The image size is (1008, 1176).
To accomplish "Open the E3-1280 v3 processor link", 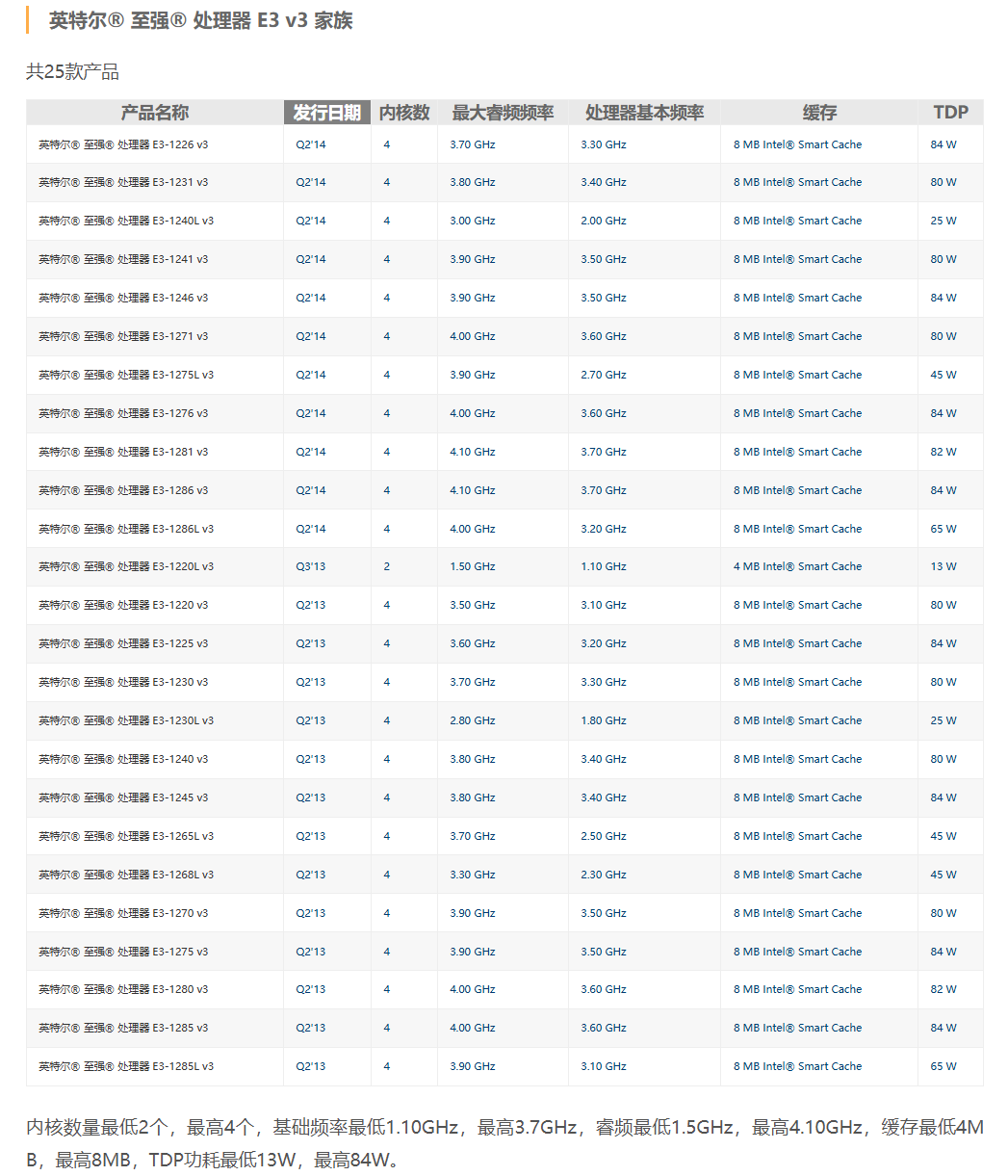I will [123, 989].
